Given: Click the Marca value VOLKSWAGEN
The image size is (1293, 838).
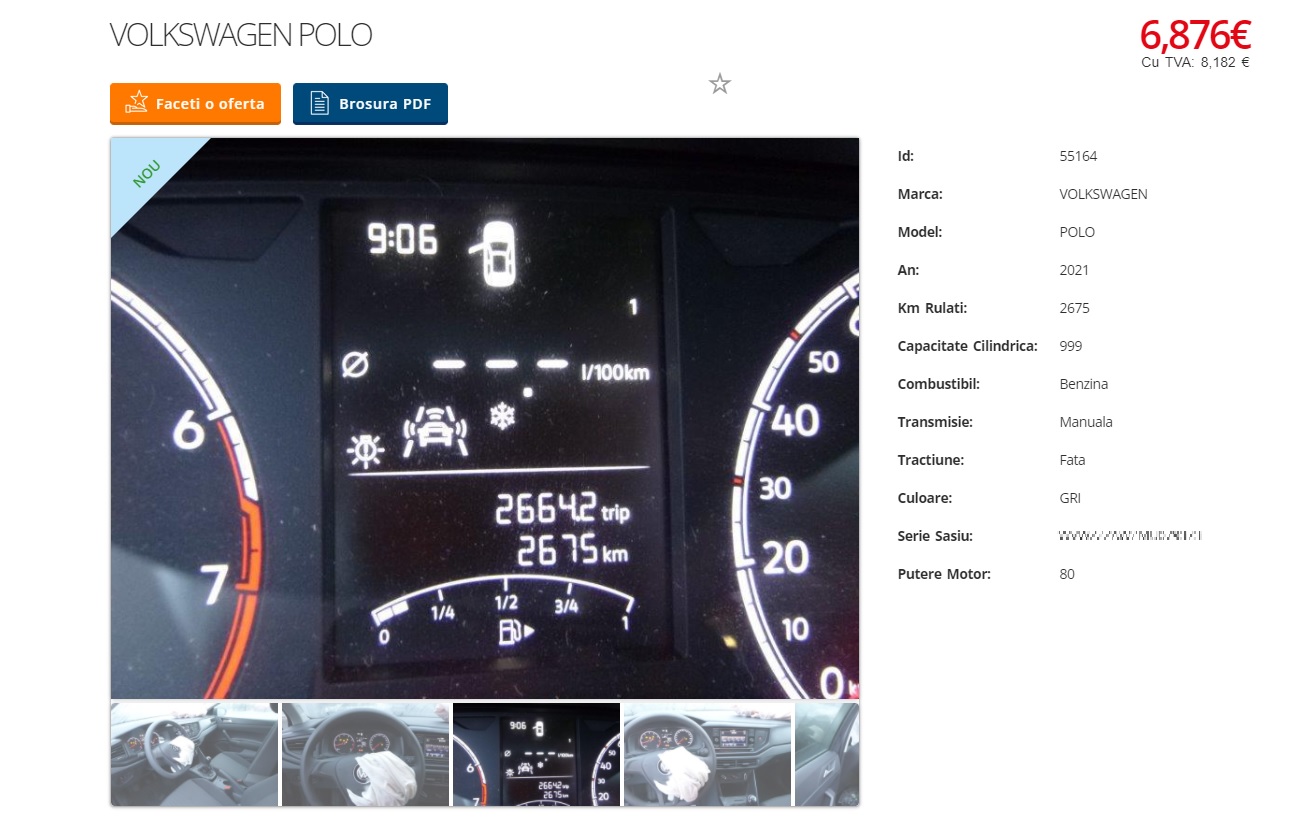Looking at the screenshot, I should [1103, 194].
